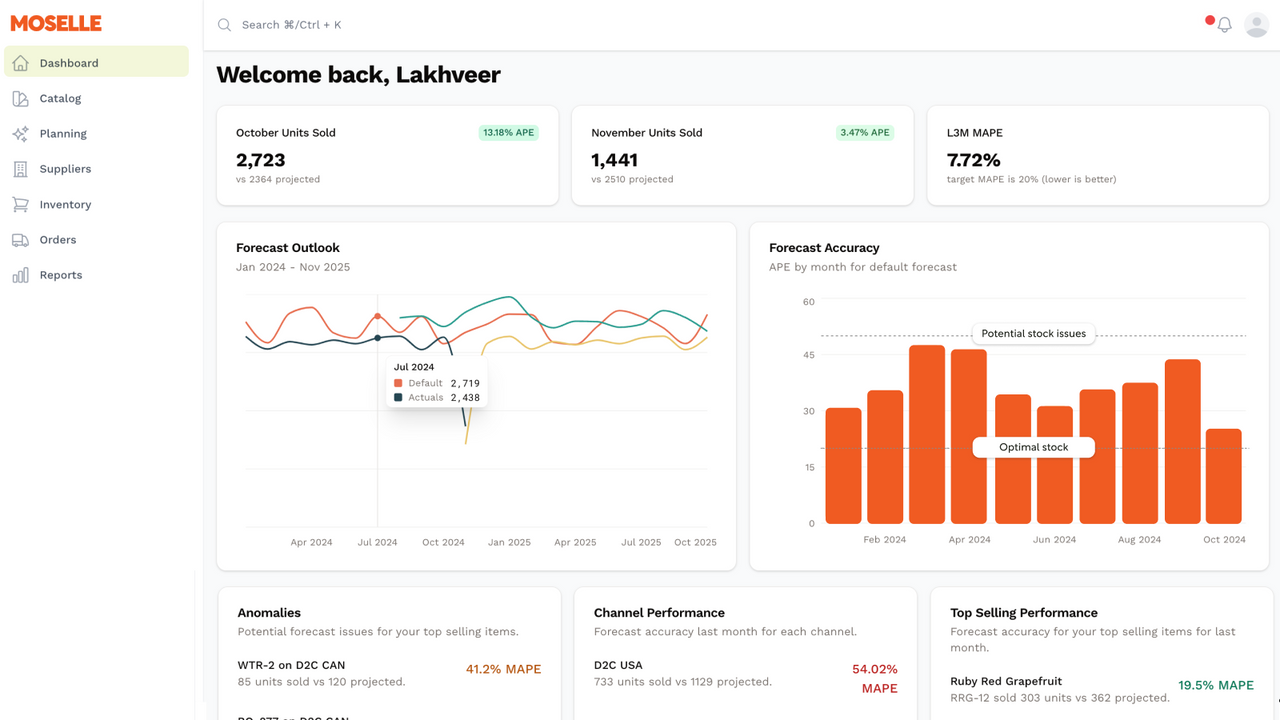Click the Feb 2024 bar in Forecast Accuracy
This screenshot has width=1280, height=720.
(885, 457)
